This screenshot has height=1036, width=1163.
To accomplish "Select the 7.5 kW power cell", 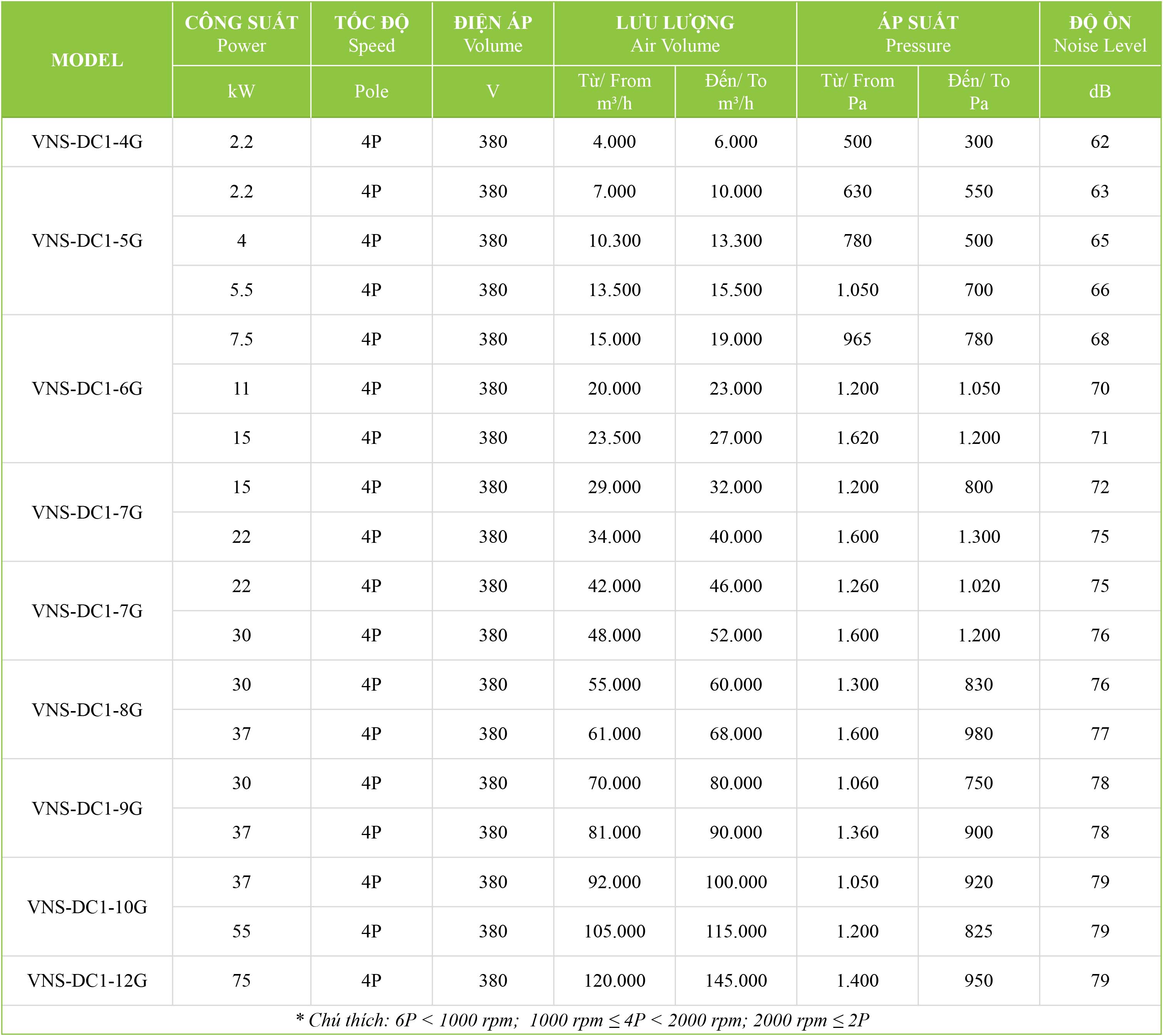I will click(241, 339).
